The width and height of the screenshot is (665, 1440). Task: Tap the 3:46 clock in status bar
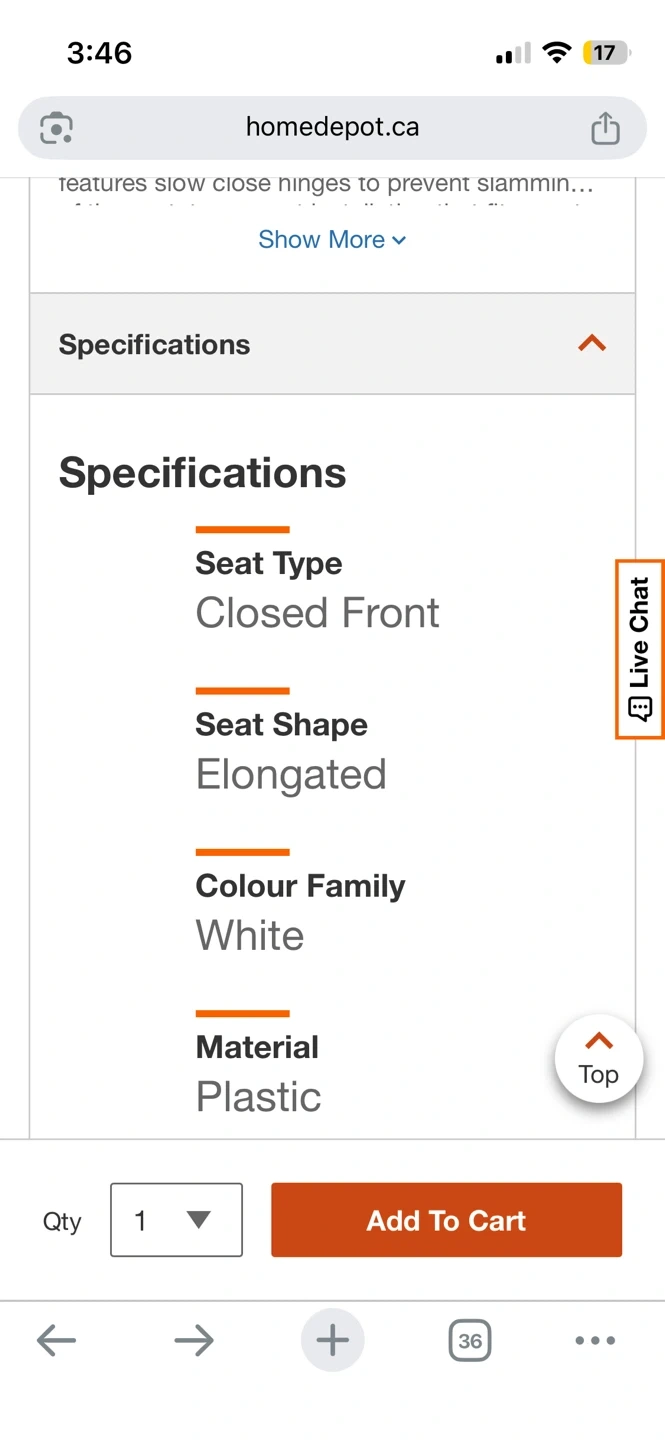(x=99, y=53)
